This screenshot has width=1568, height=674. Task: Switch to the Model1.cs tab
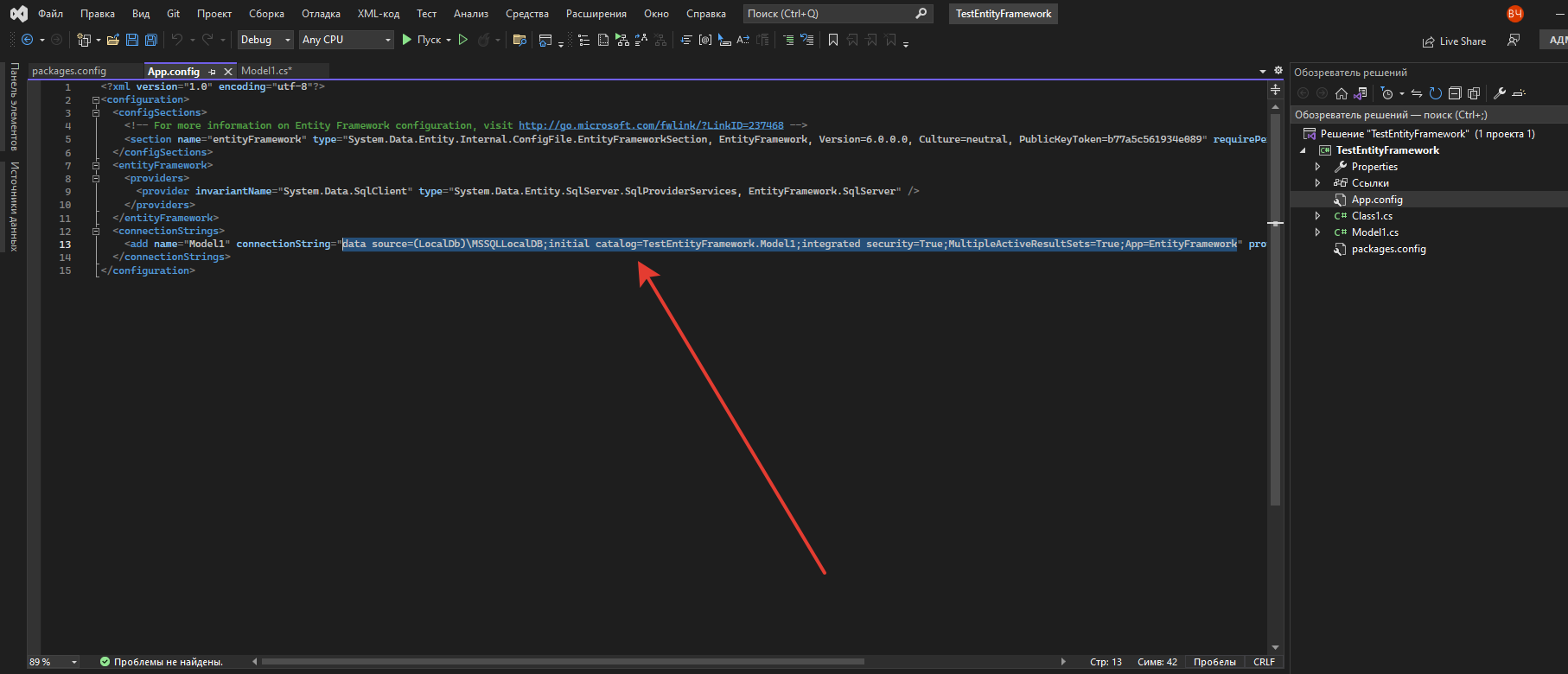click(266, 71)
